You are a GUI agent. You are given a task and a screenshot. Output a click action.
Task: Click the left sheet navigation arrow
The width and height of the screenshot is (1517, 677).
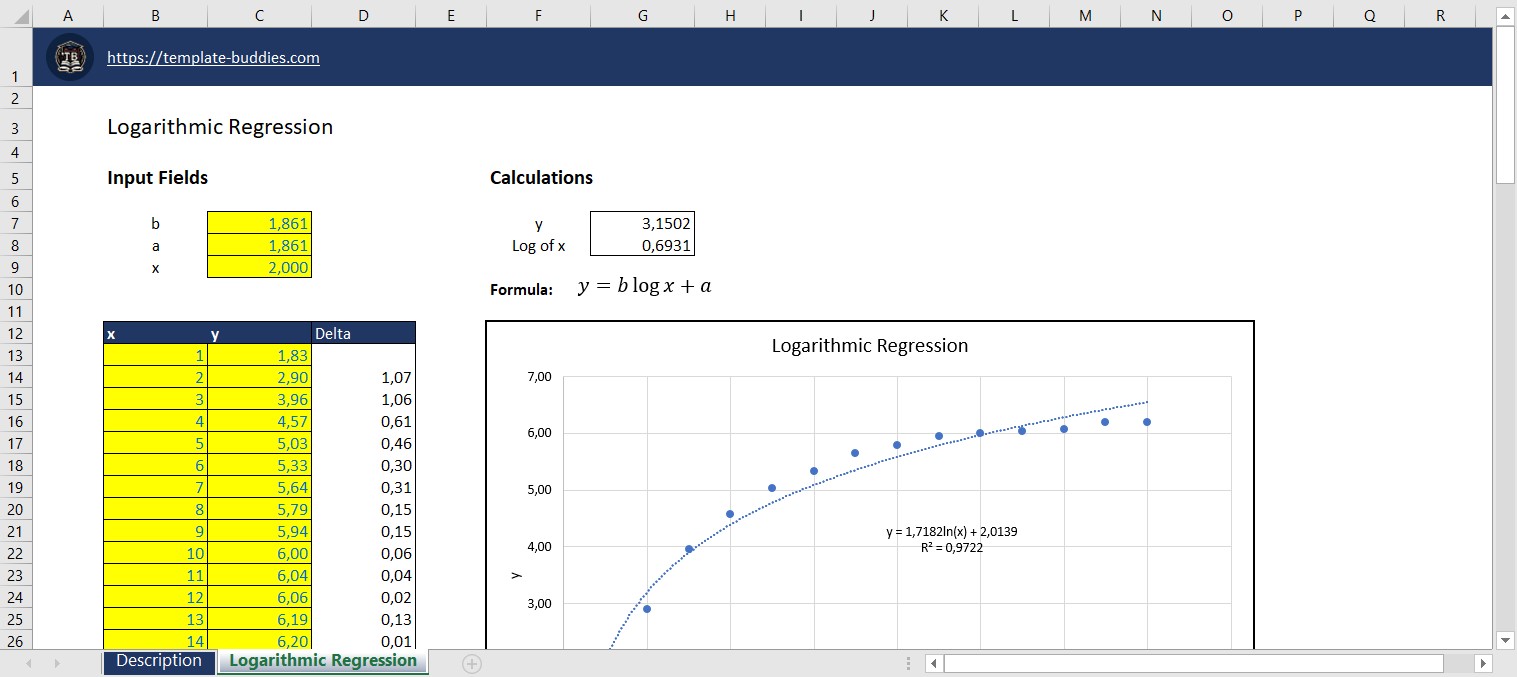(x=30, y=662)
